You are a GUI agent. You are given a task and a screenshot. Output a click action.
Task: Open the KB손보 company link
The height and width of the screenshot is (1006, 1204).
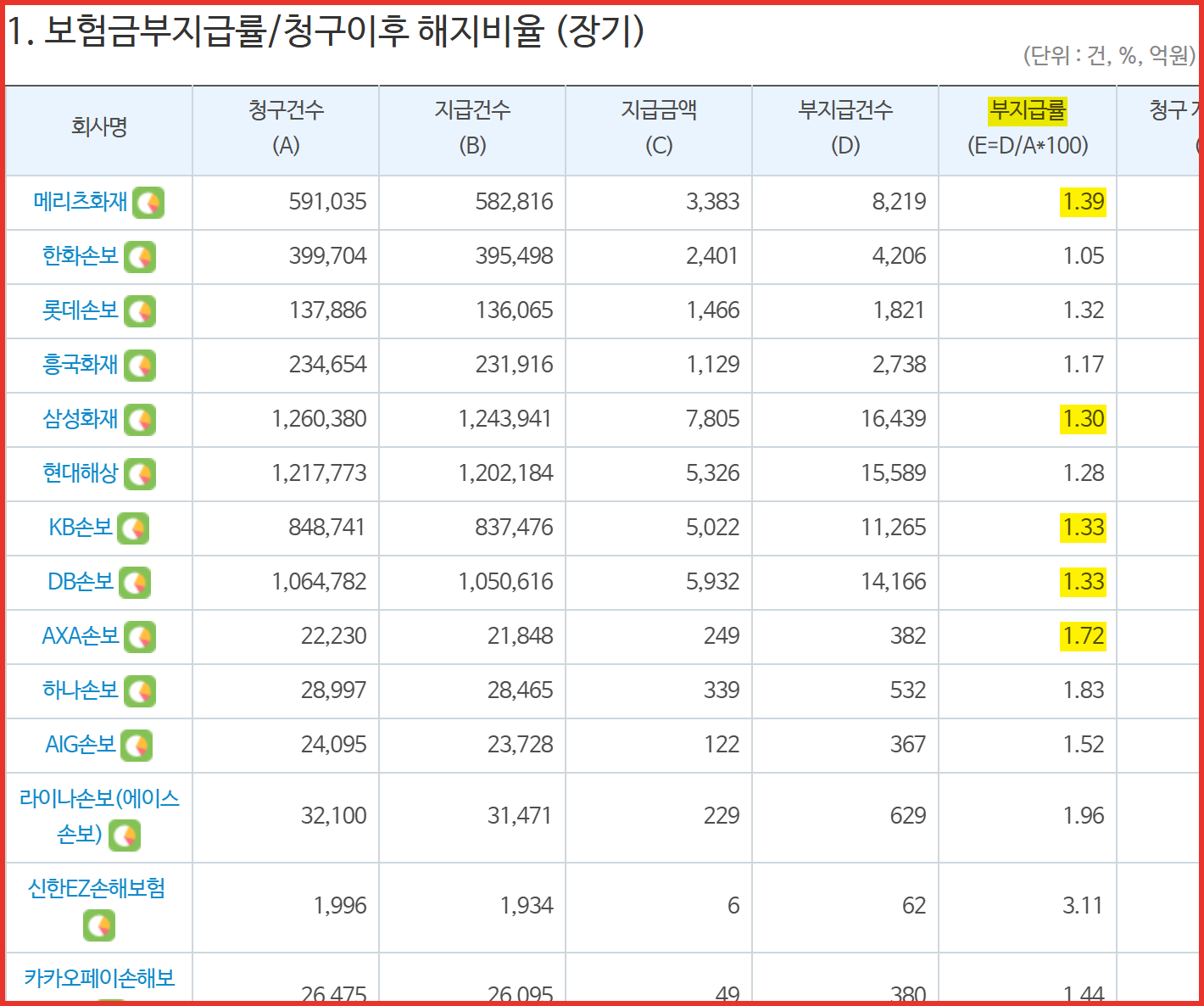(x=81, y=528)
